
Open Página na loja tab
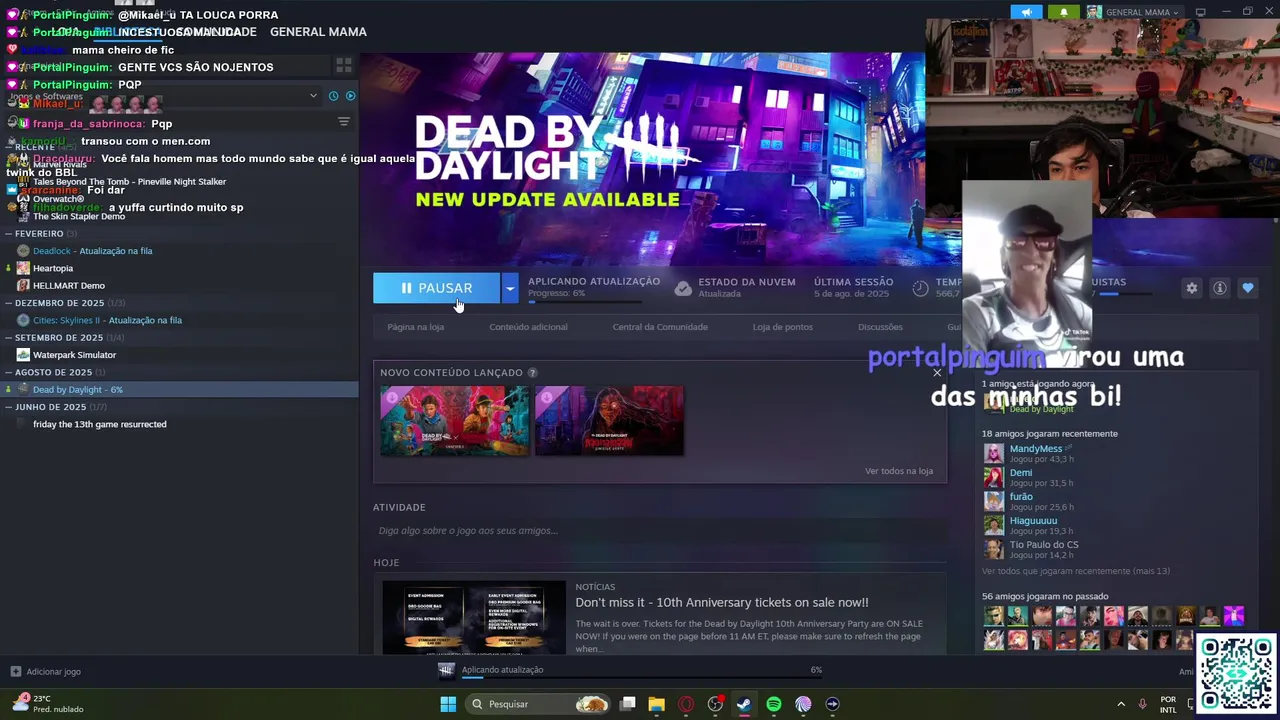(x=416, y=327)
